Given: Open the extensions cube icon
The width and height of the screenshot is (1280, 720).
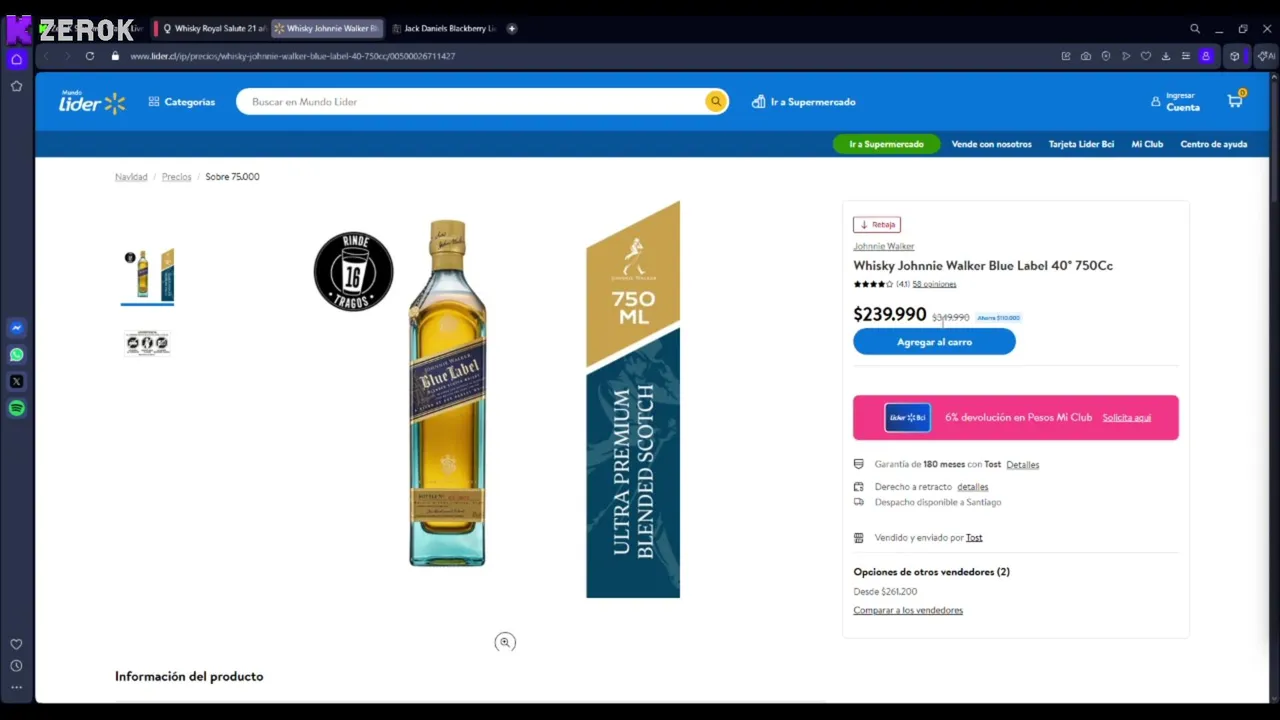Looking at the screenshot, I should (x=1235, y=56).
